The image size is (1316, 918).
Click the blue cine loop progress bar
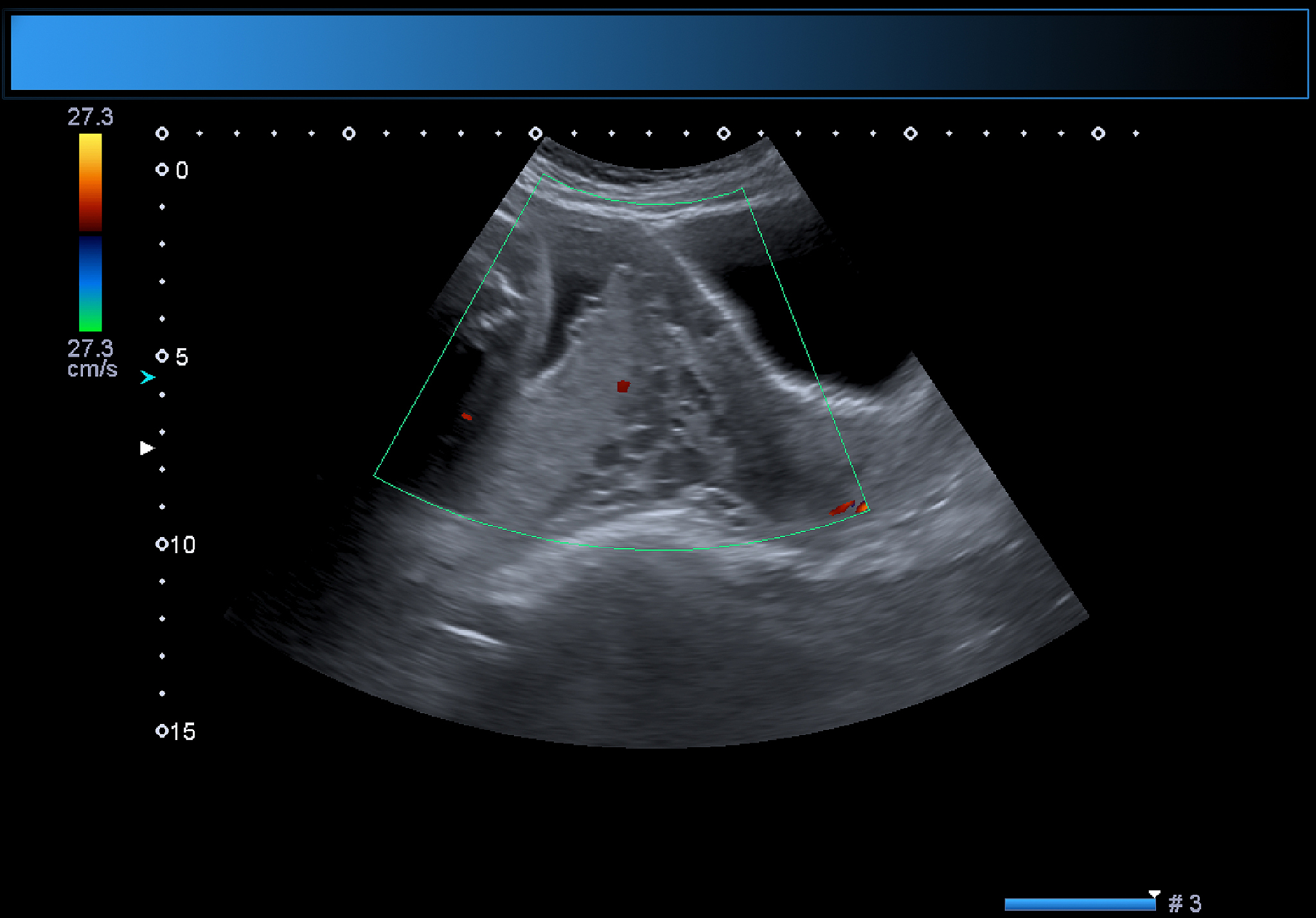click(1080, 905)
